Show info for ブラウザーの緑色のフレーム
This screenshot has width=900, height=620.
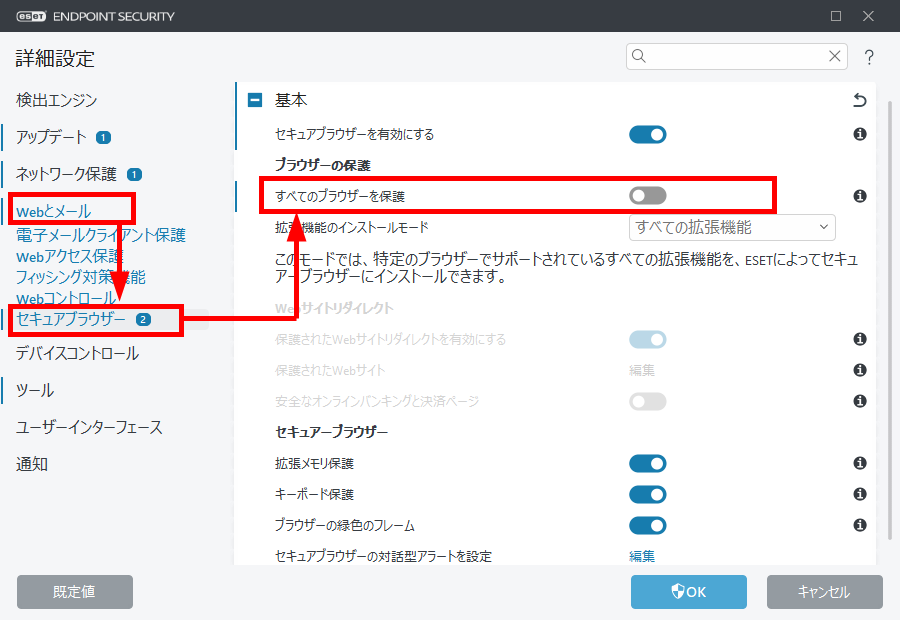pos(860,525)
